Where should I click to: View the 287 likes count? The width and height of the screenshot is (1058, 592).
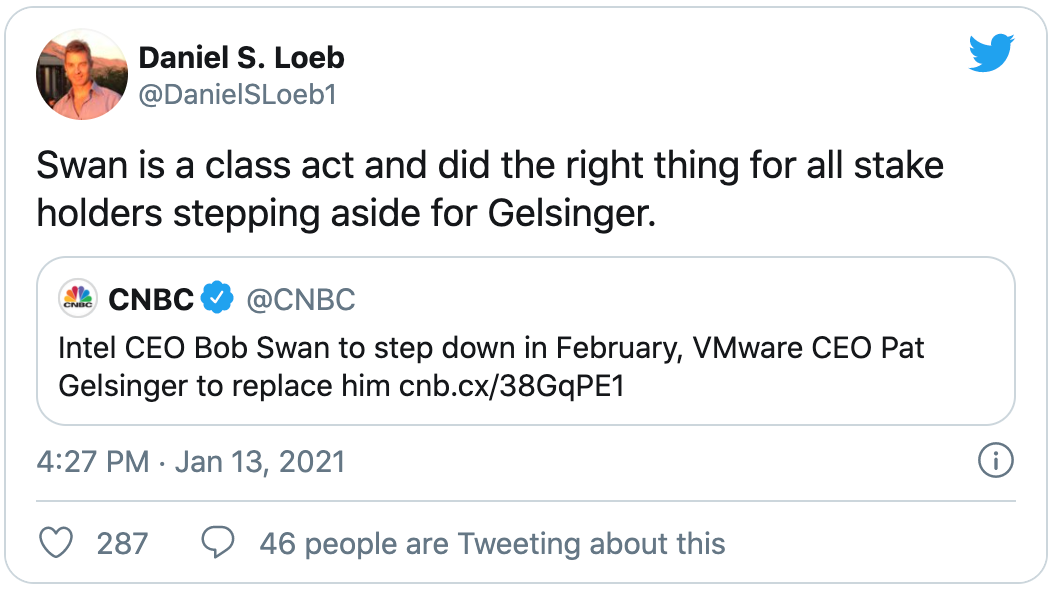pos(122,543)
